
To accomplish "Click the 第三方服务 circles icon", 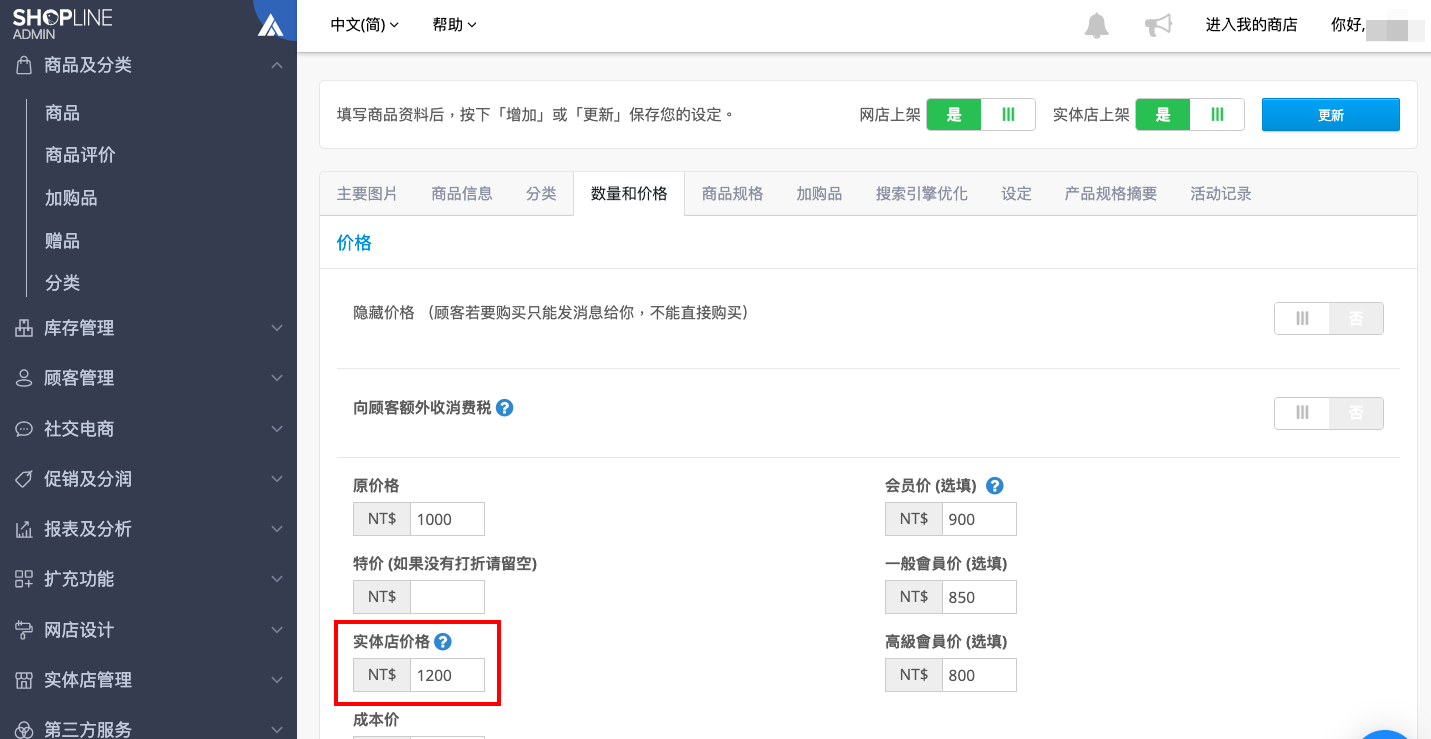I will point(24,730).
